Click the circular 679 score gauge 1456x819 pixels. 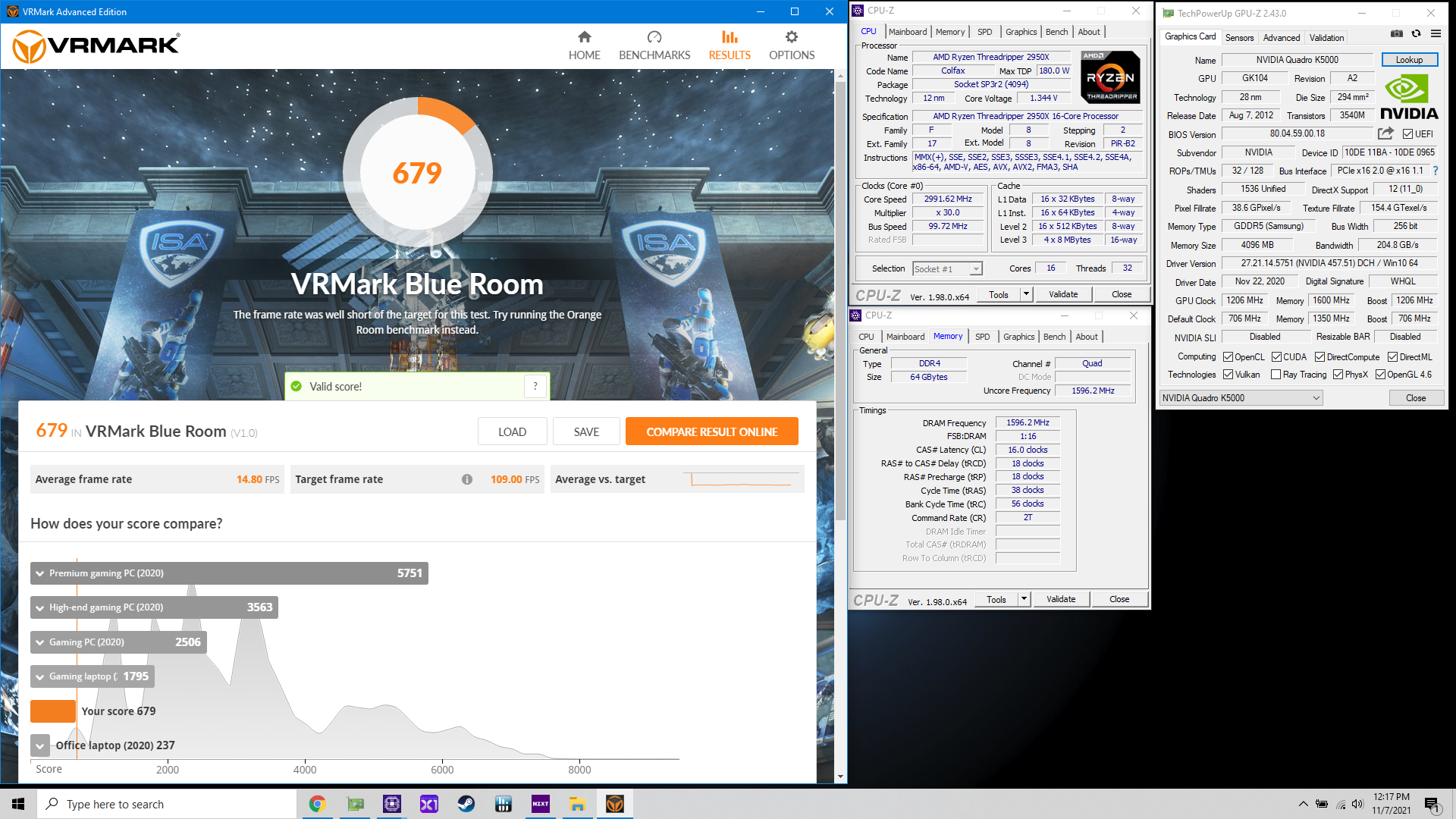click(418, 173)
